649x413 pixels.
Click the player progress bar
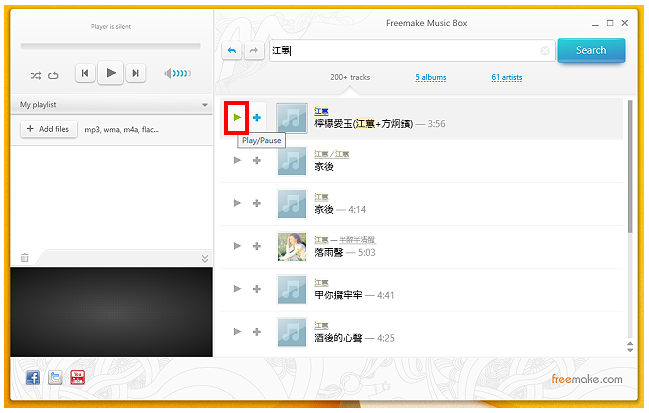111,46
